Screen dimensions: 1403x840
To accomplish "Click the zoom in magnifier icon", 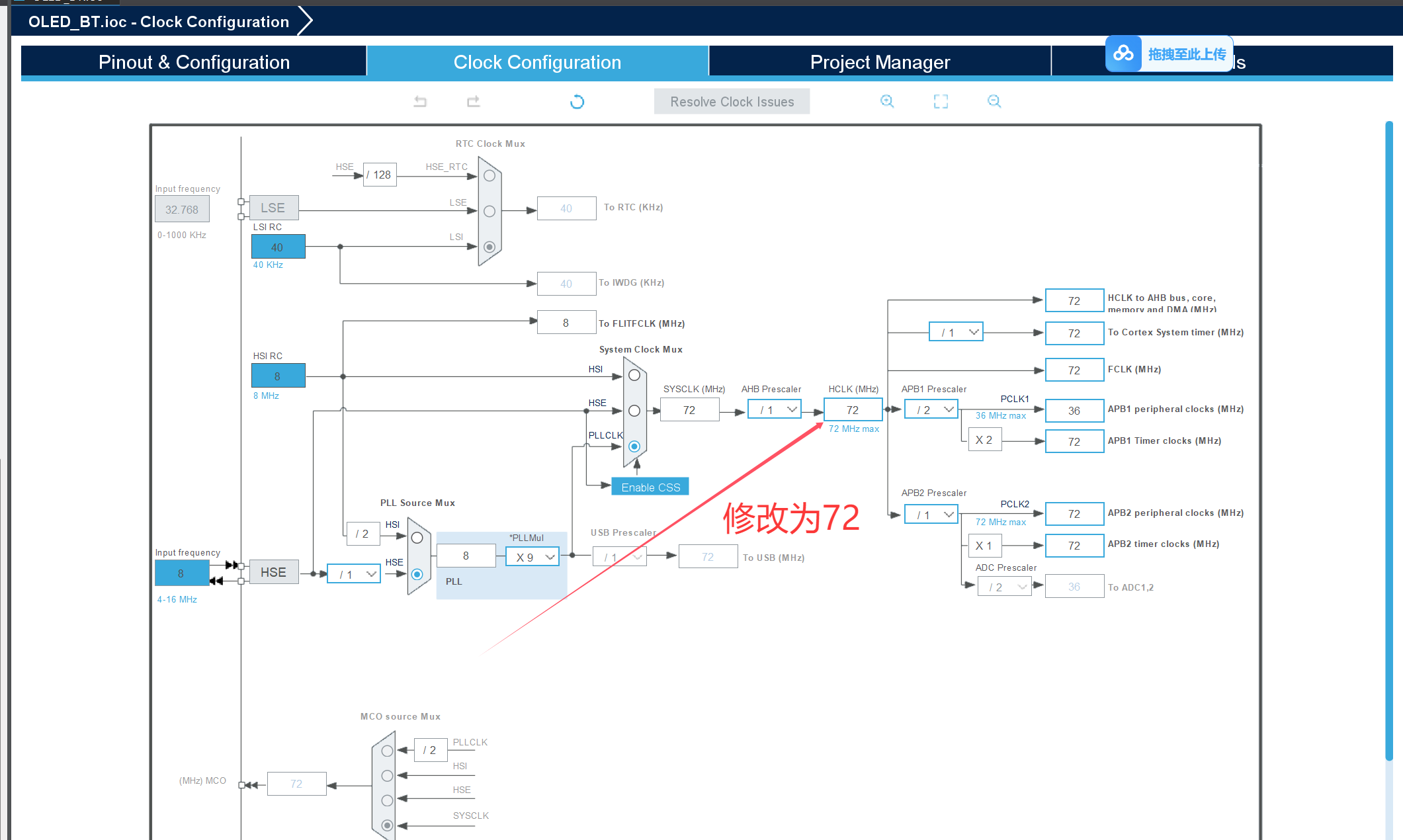I will coord(887,101).
